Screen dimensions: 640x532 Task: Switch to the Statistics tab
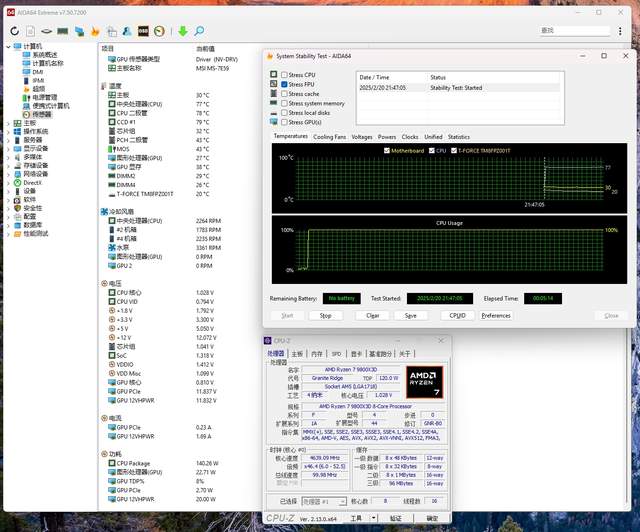click(x=458, y=137)
